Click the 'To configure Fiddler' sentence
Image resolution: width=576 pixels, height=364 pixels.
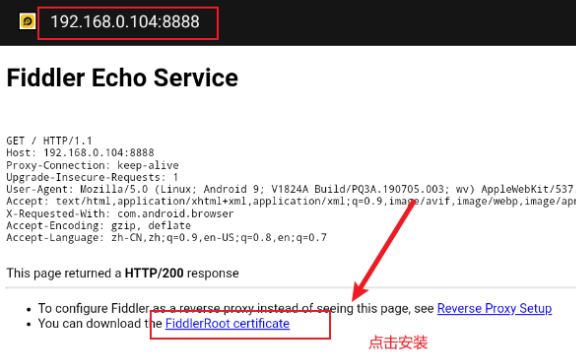click(236, 309)
